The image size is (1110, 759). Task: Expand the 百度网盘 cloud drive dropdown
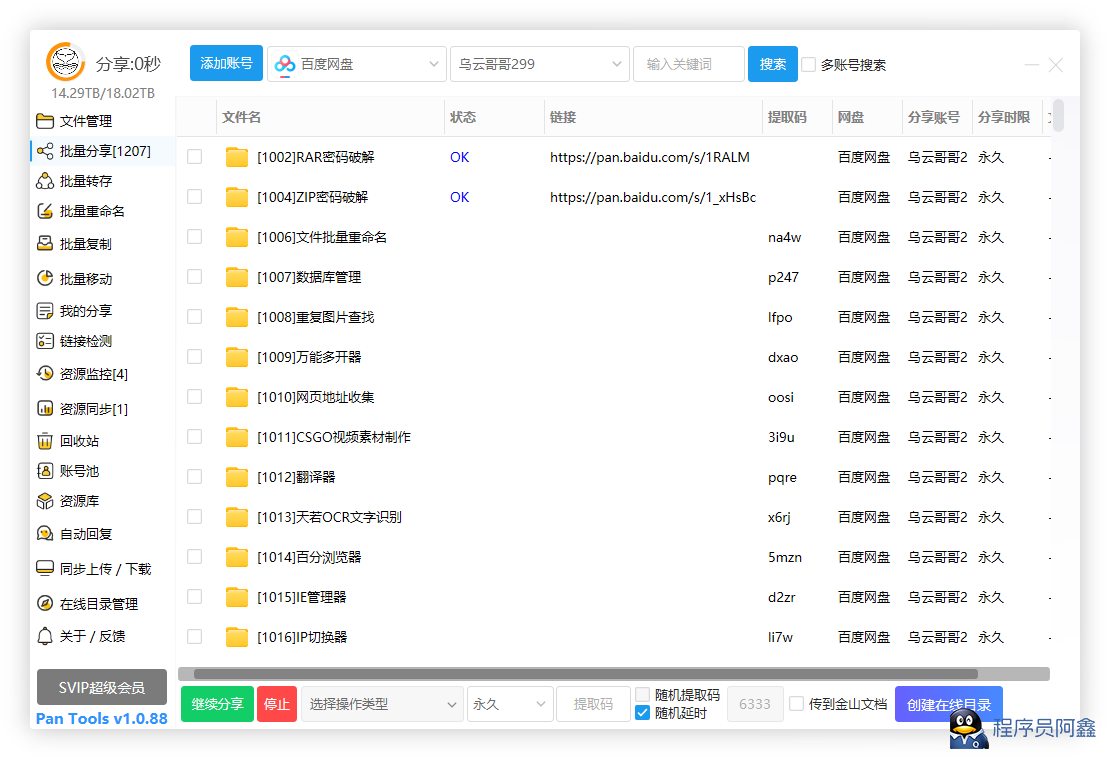point(356,64)
